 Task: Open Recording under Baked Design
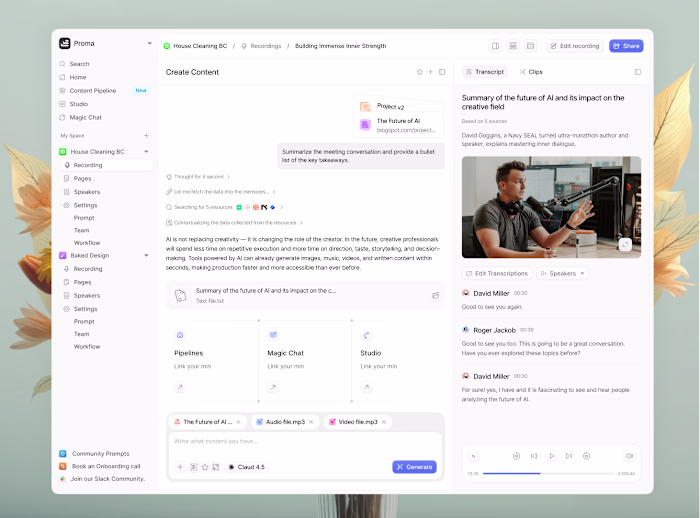click(x=83, y=269)
